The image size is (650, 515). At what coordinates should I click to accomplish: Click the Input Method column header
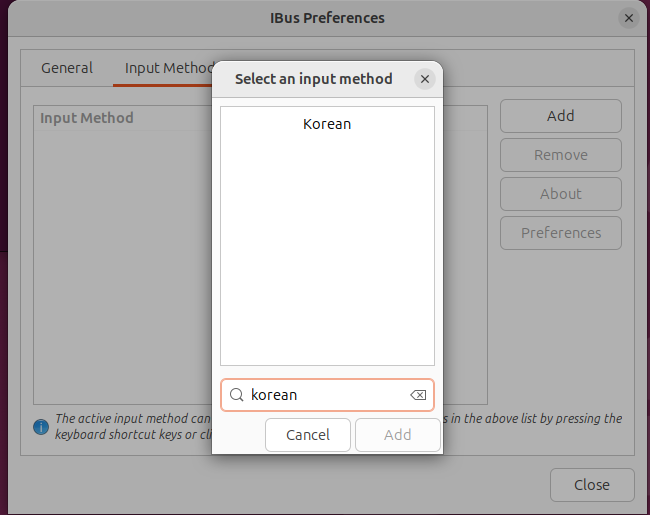pyautogui.click(x=87, y=118)
